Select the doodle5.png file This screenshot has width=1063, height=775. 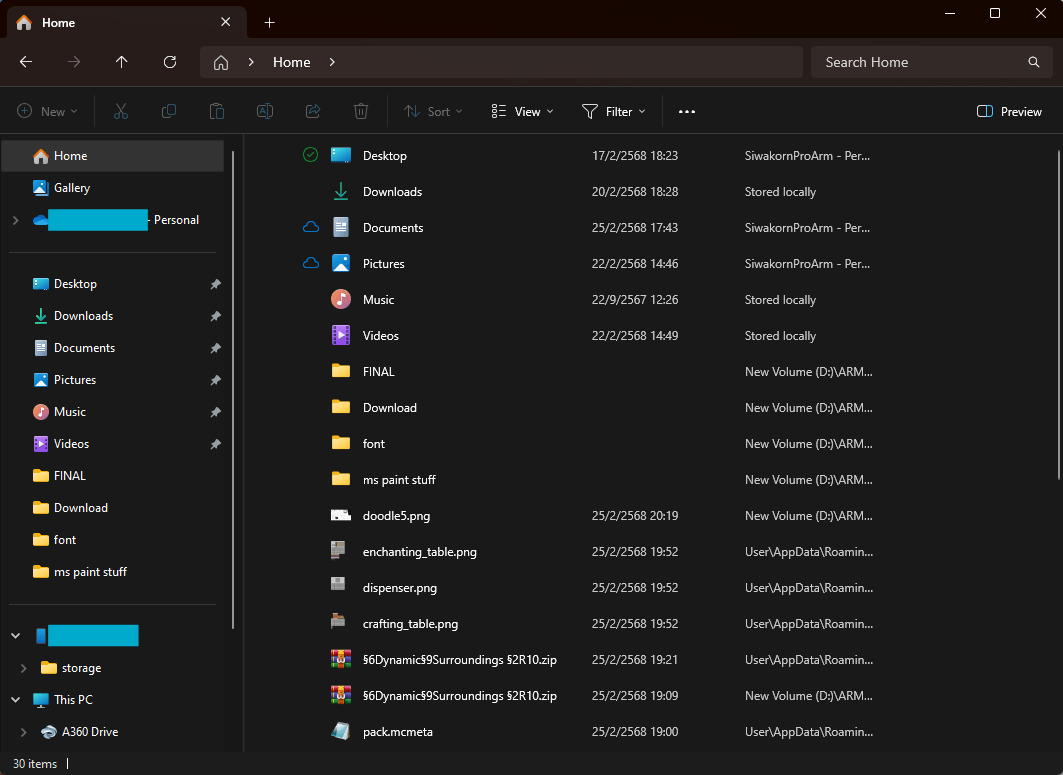pos(396,516)
